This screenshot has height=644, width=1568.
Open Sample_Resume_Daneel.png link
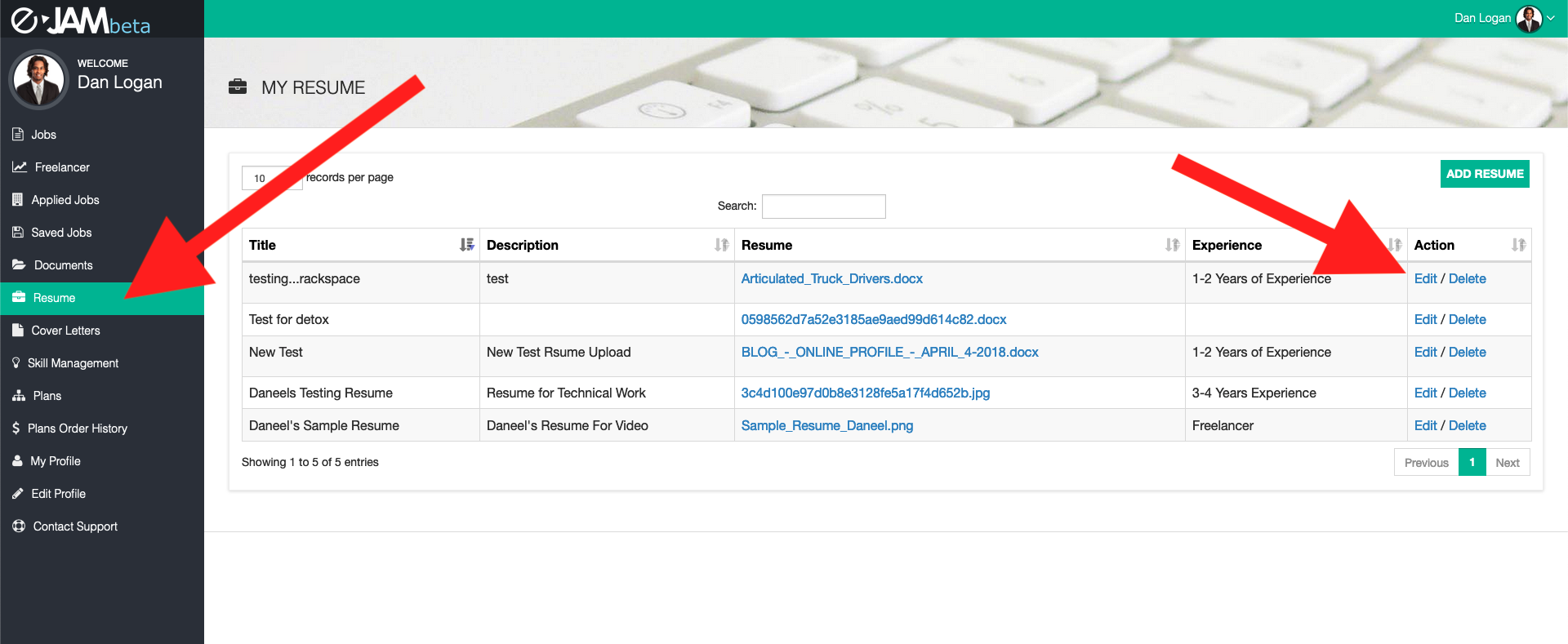click(x=827, y=425)
